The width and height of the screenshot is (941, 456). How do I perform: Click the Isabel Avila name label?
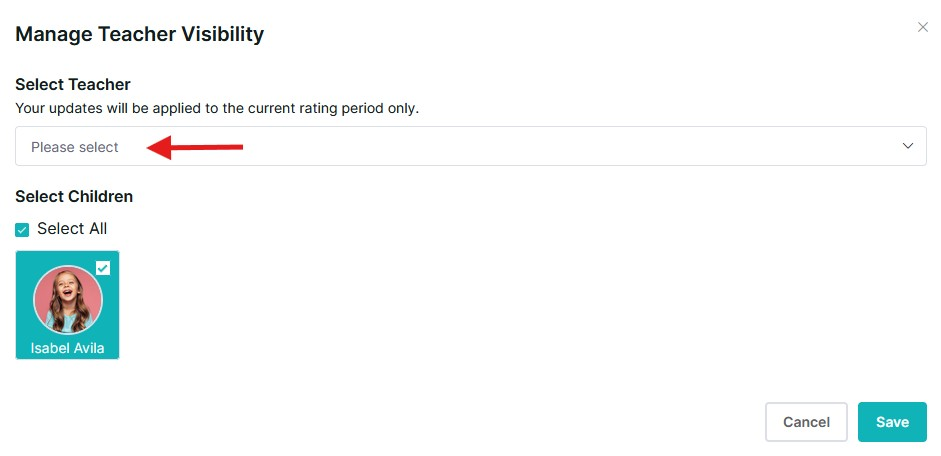(x=68, y=349)
